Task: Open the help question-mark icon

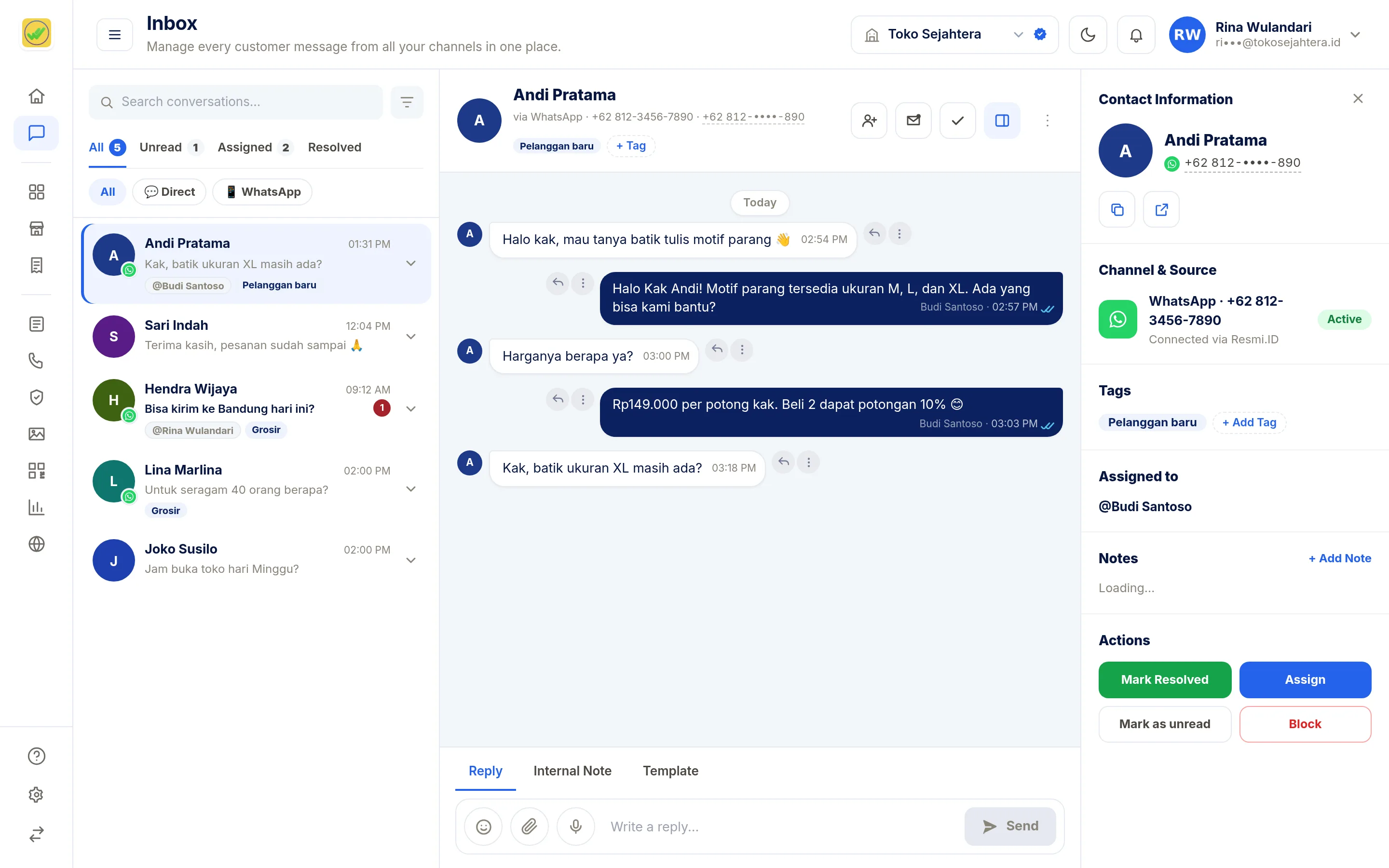Action: click(x=36, y=756)
